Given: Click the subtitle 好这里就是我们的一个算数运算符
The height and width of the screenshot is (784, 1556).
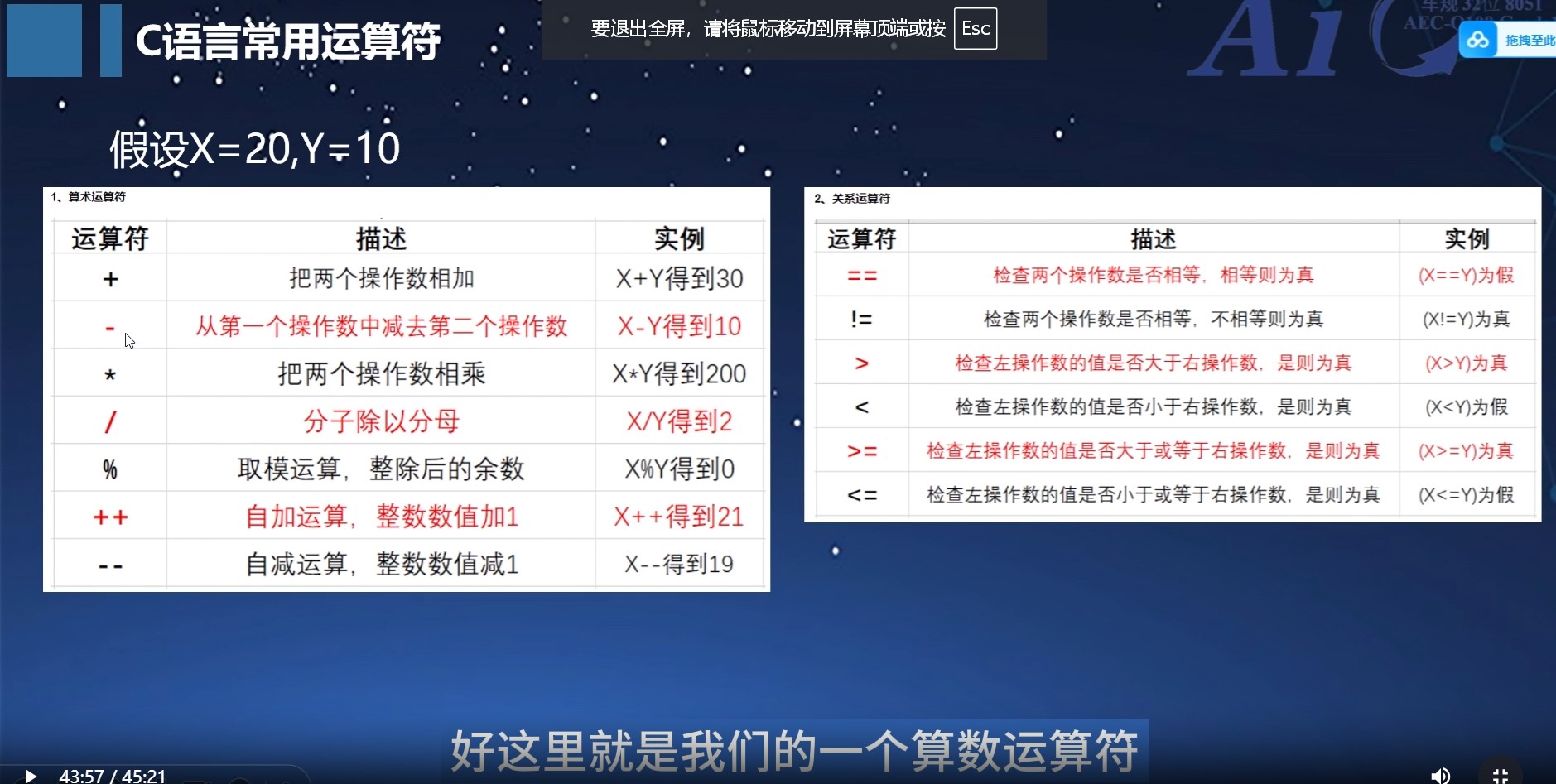Looking at the screenshot, I should point(794,750).
